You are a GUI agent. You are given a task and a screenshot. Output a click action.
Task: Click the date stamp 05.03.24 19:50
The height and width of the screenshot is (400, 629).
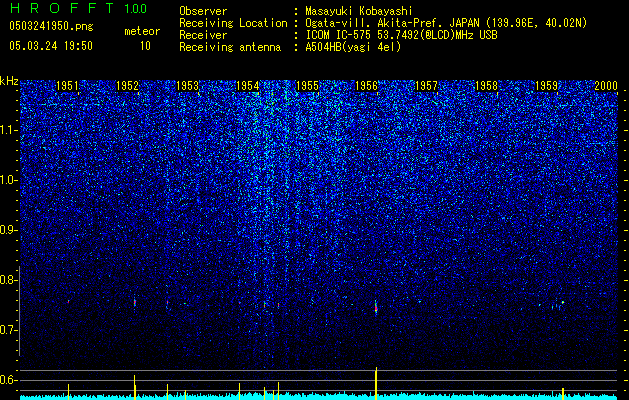tap(51, 46)
